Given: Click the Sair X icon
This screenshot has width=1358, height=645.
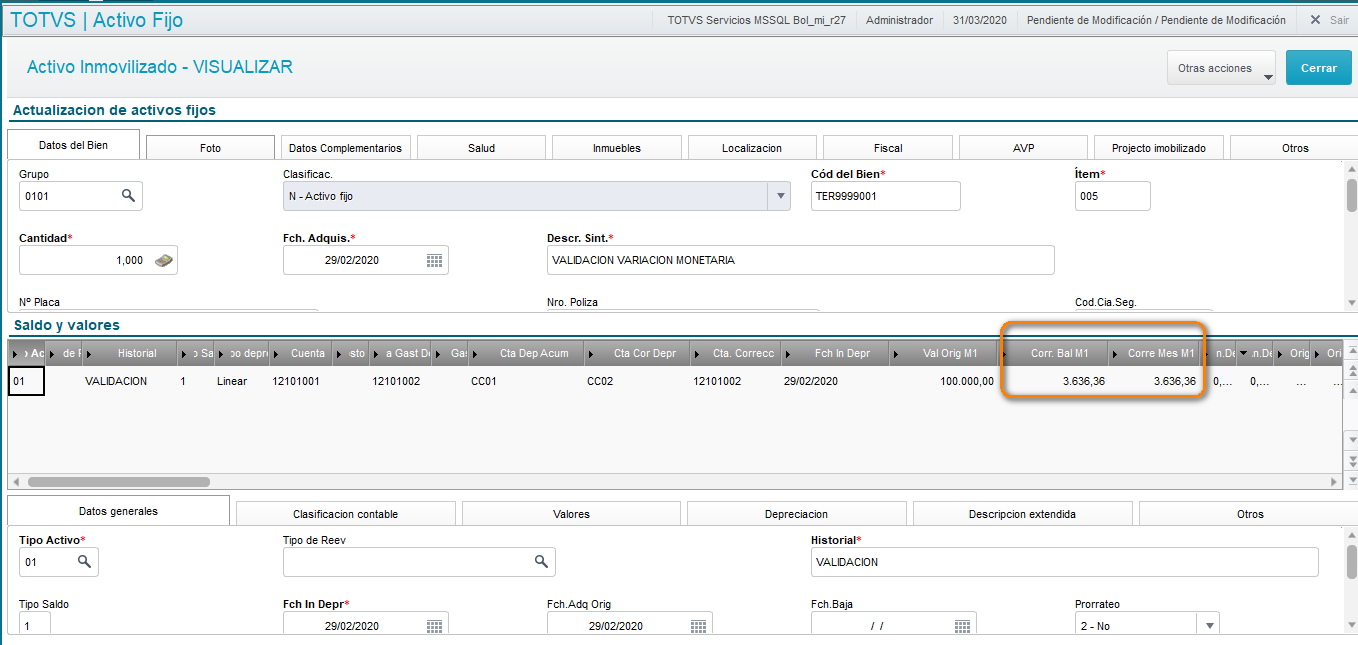Looking at the screenshot, I should (x=1315, y=20).
